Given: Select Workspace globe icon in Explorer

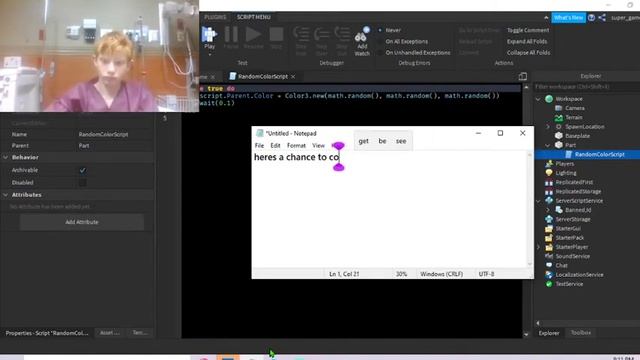Looking at the screenshot, I should pyautogui.click(x=549, y=99).
